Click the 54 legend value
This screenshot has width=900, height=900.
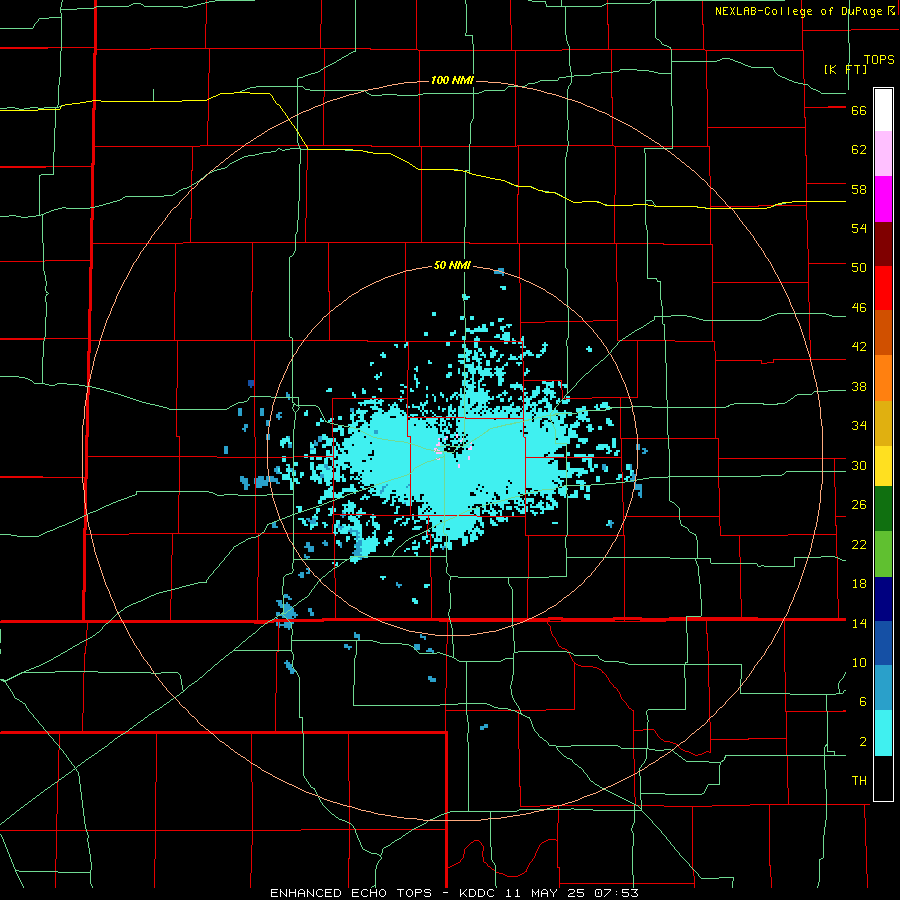[859, 228]
